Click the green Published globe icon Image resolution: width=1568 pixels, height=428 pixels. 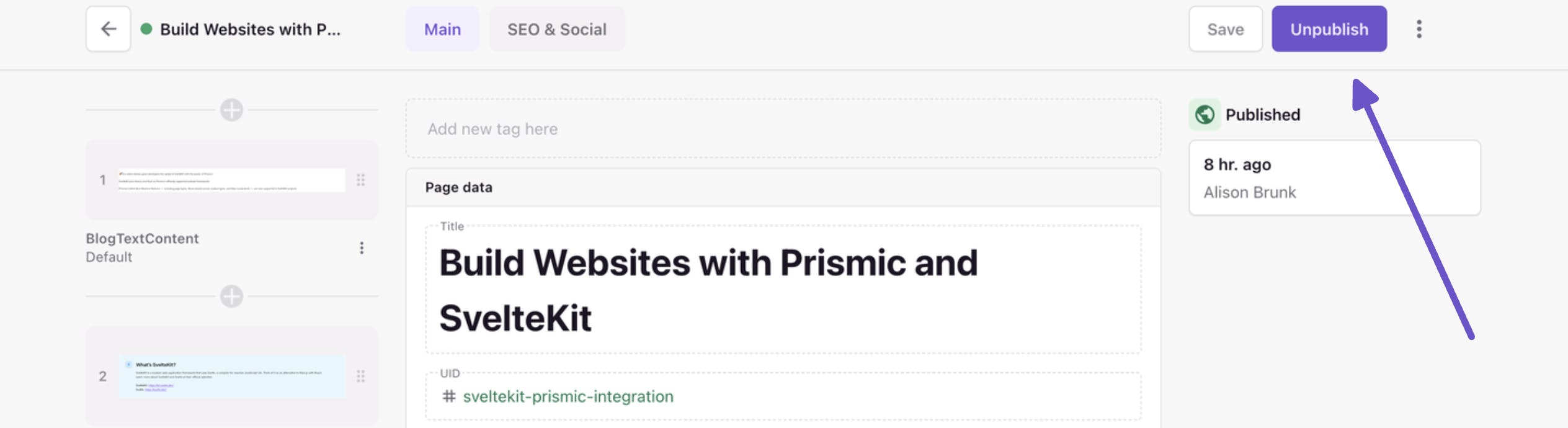1205,115
